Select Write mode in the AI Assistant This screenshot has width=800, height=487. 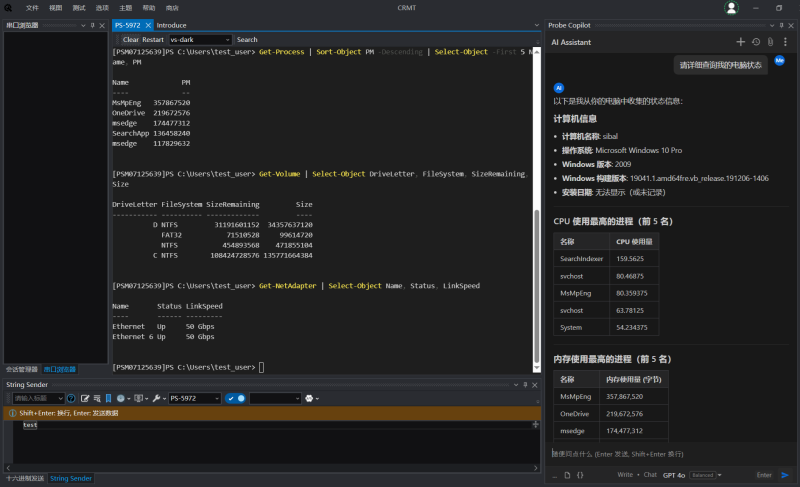[625, 475]
